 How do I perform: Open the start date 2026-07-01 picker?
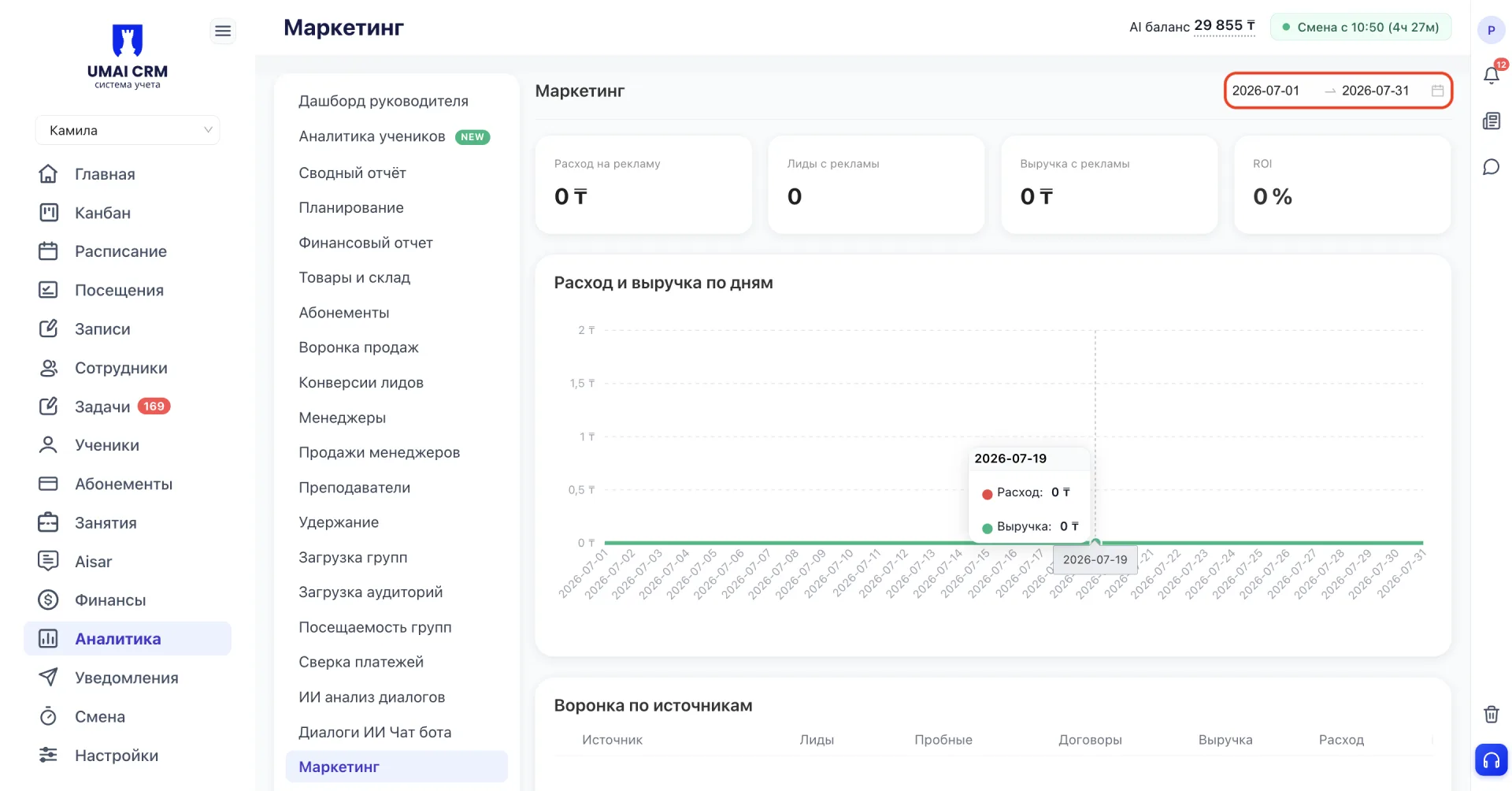pyautogui.click(x=1266, y=91)
